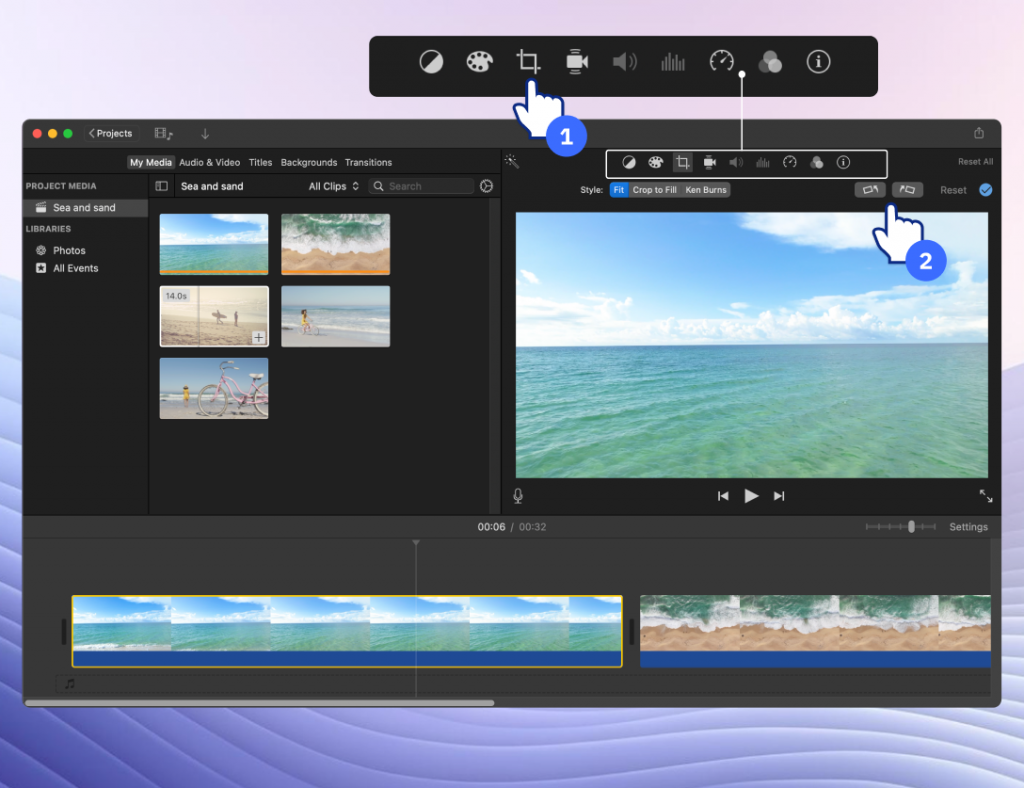Click the stabilization camera icon above the viewer
Image resolution: width=1024 pixels, height=788 pixels.
709,162
